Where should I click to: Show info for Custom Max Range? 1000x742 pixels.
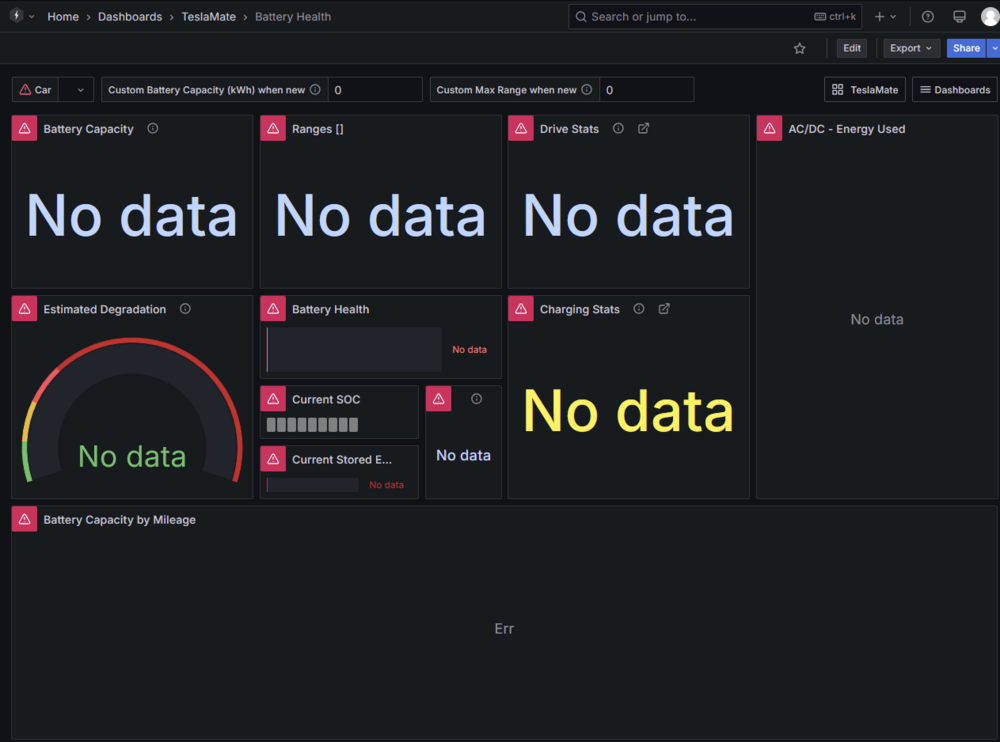[x=587, y=90]
